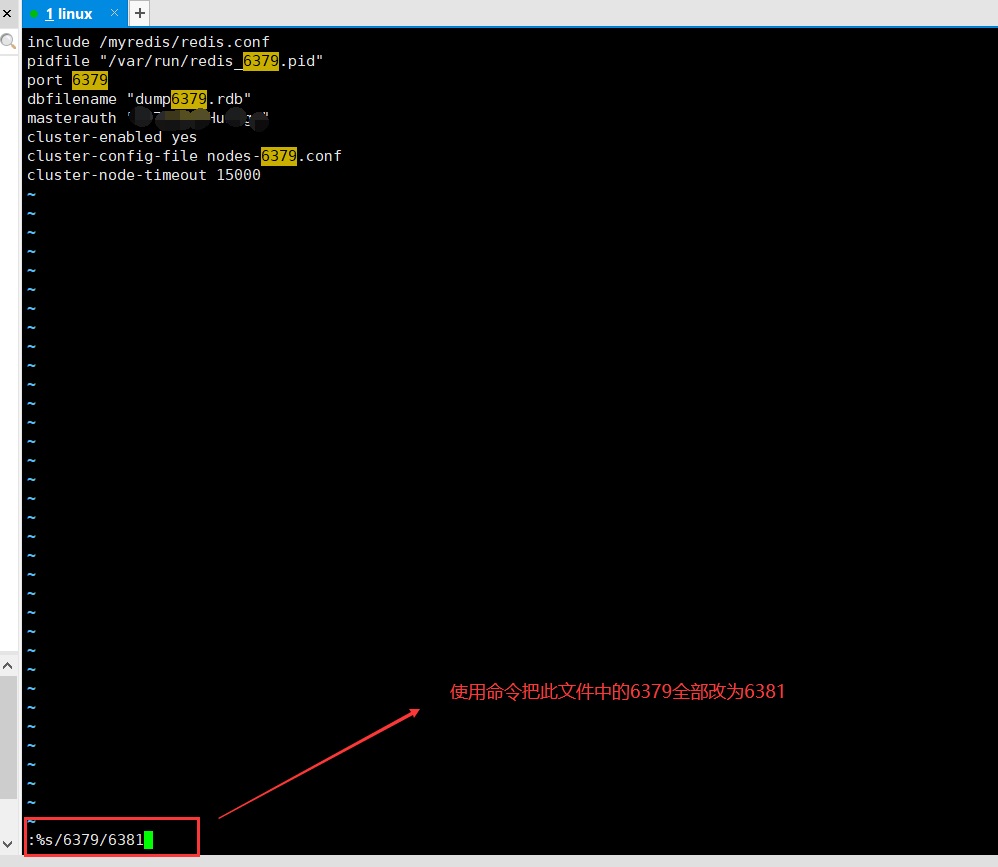Click the line "cluster-enabled yes"

click(112, 137)
